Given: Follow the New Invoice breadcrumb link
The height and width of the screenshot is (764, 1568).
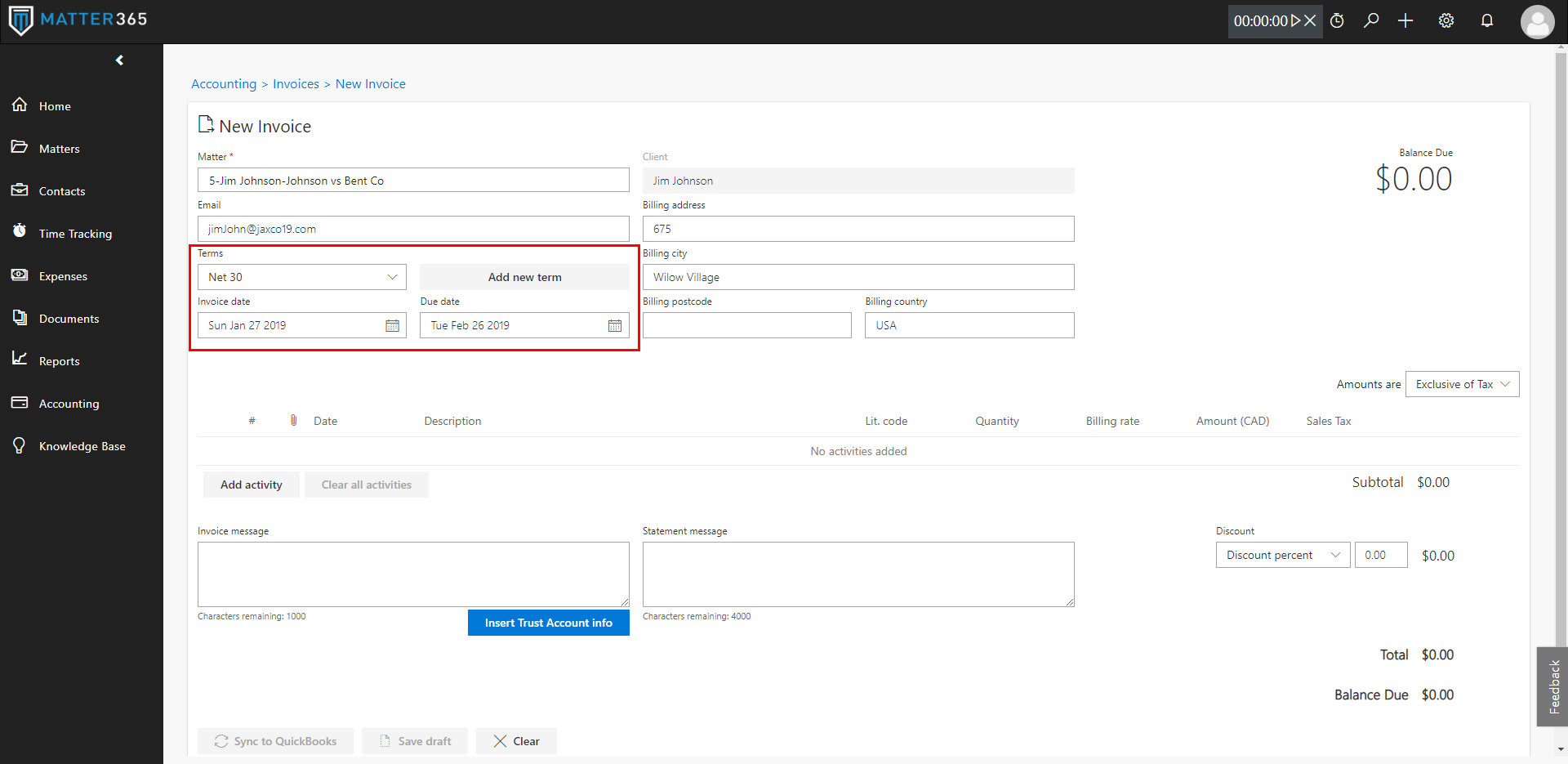Looking at the screenshot, I should [x=371, y=84].
